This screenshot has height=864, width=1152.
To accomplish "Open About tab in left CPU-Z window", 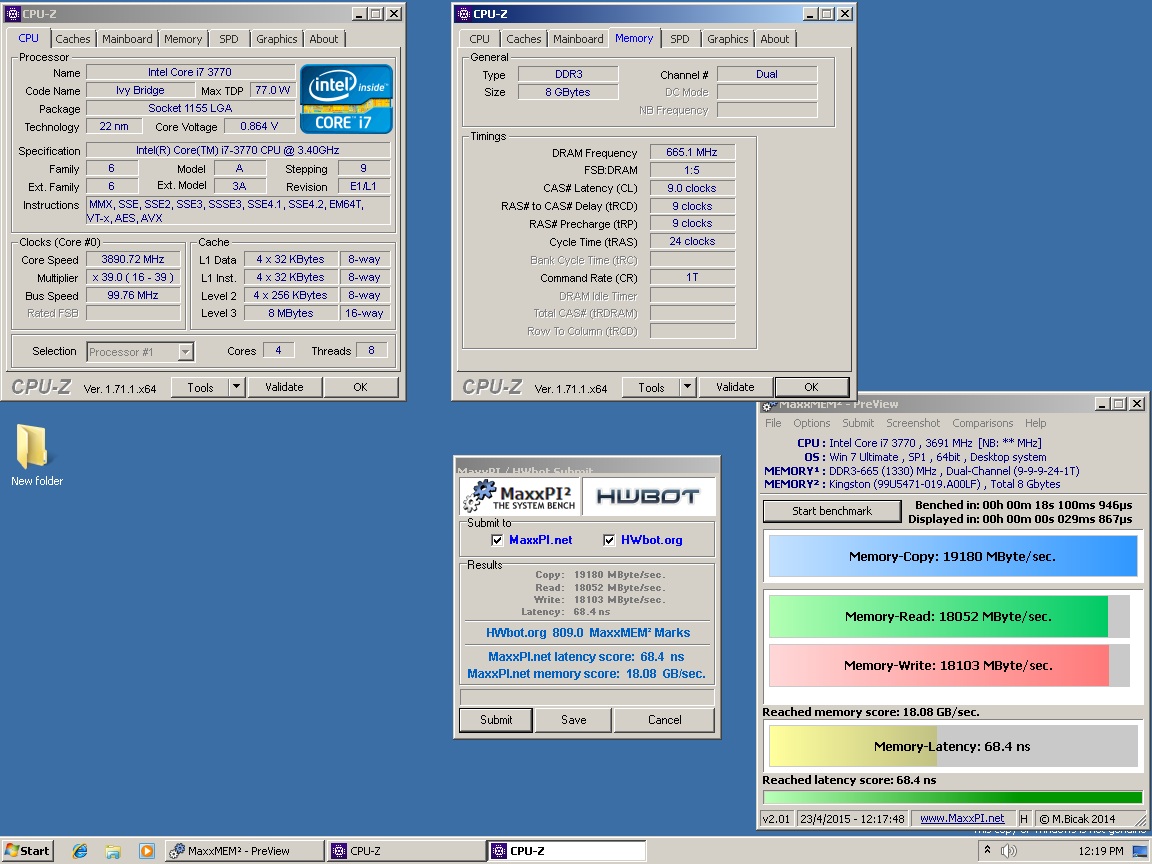I will 324,39.
